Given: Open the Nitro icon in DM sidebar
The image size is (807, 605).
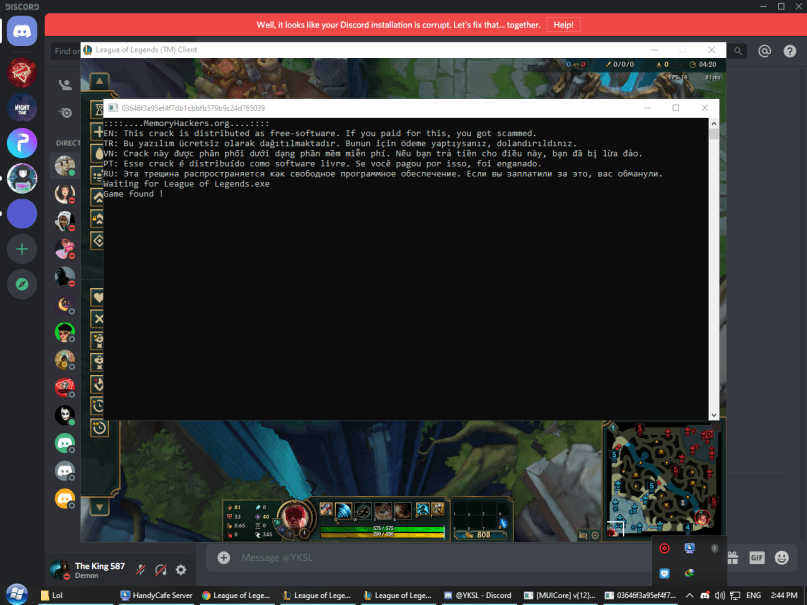Looking at the screenshot, I should click(65, 113).
